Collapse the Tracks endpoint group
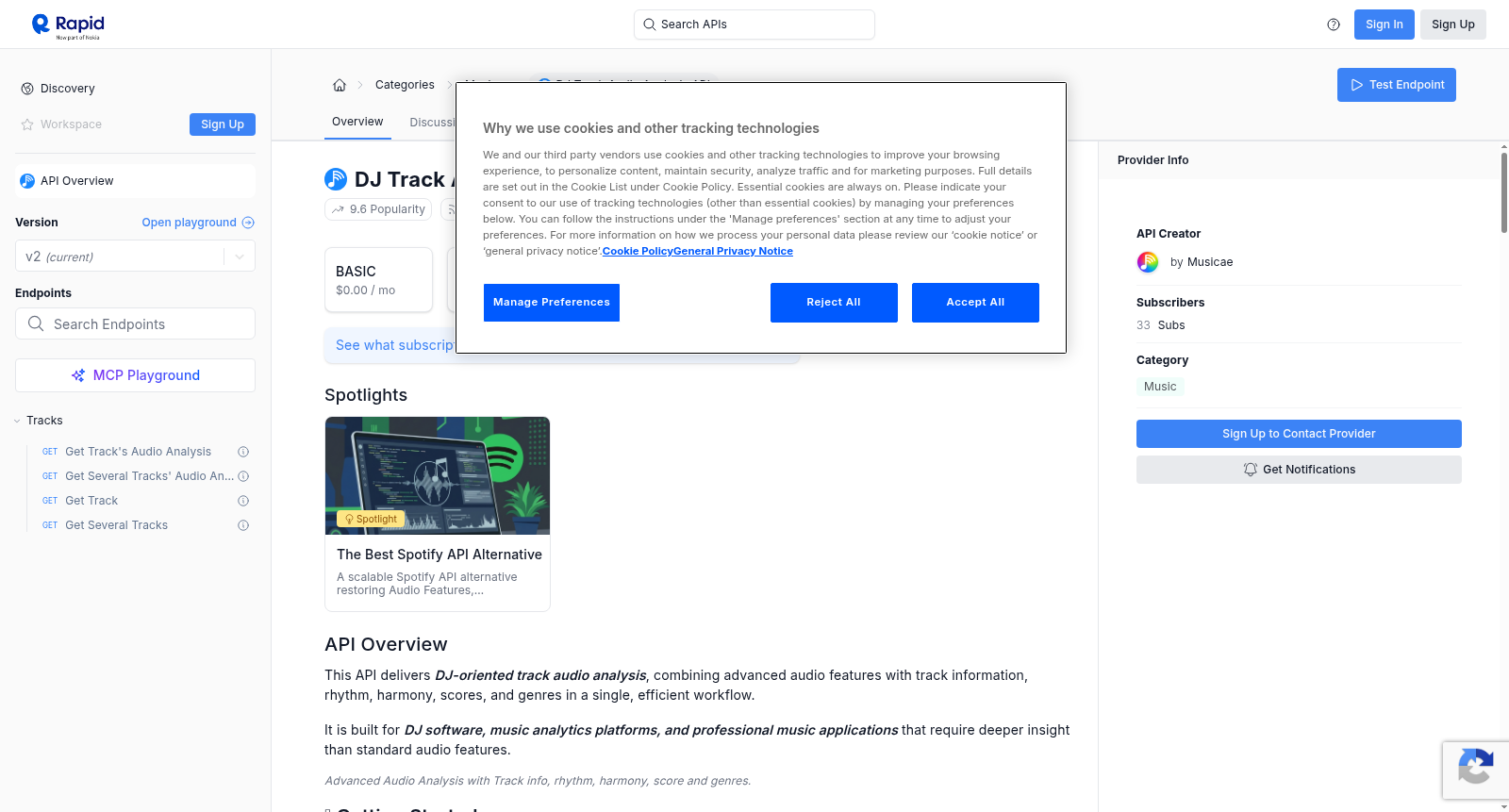Viewport: 1509px width, 812px height. (x=17, y=421)
